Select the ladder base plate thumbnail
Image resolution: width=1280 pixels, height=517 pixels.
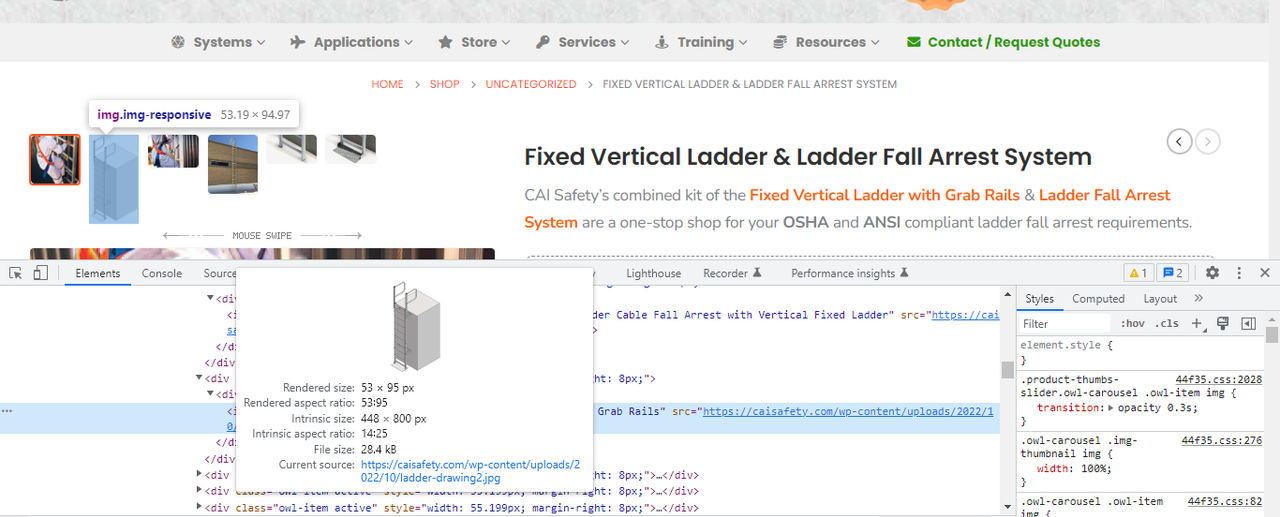[351, 149]
